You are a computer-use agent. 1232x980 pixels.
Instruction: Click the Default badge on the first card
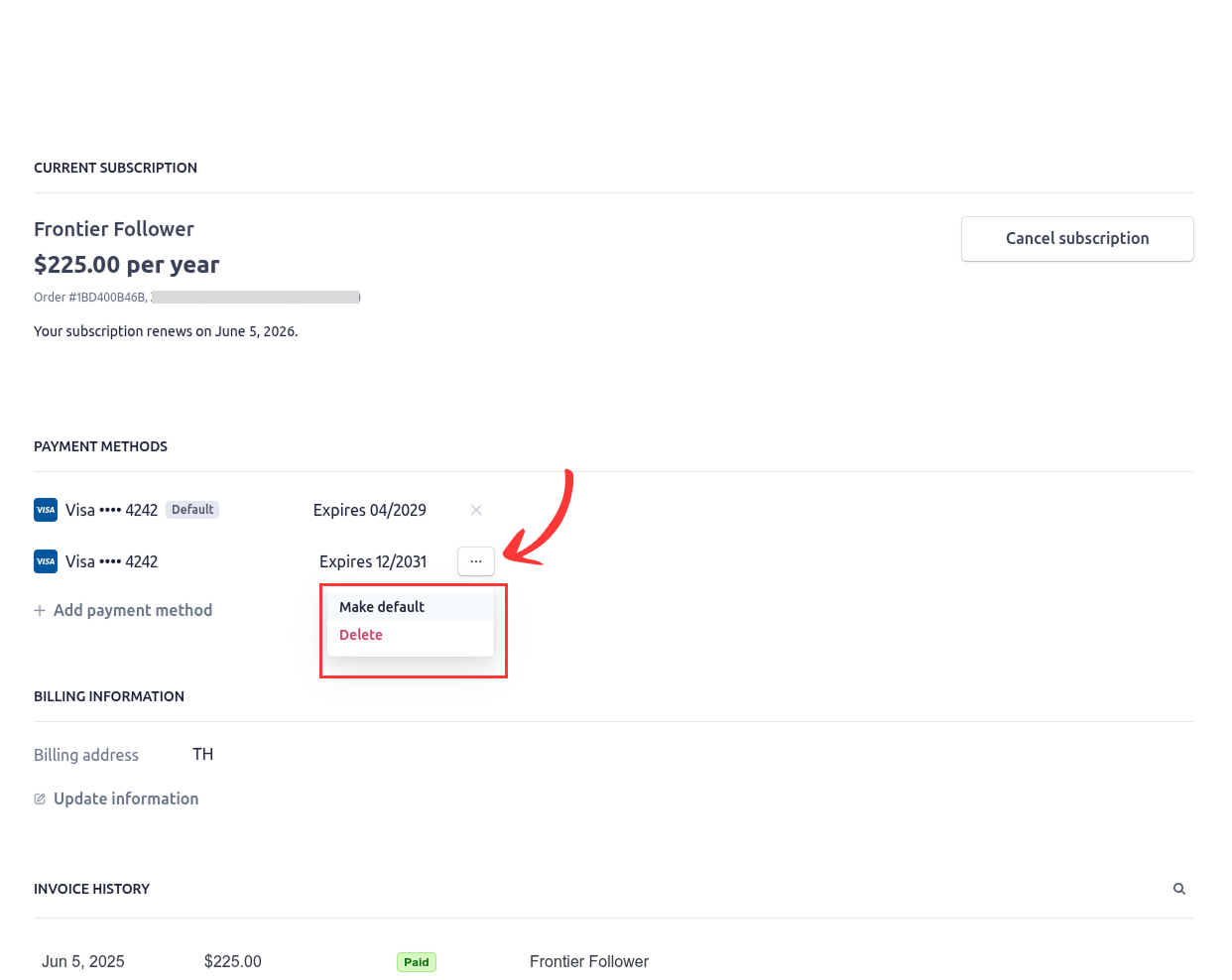(x=192, y=510)
